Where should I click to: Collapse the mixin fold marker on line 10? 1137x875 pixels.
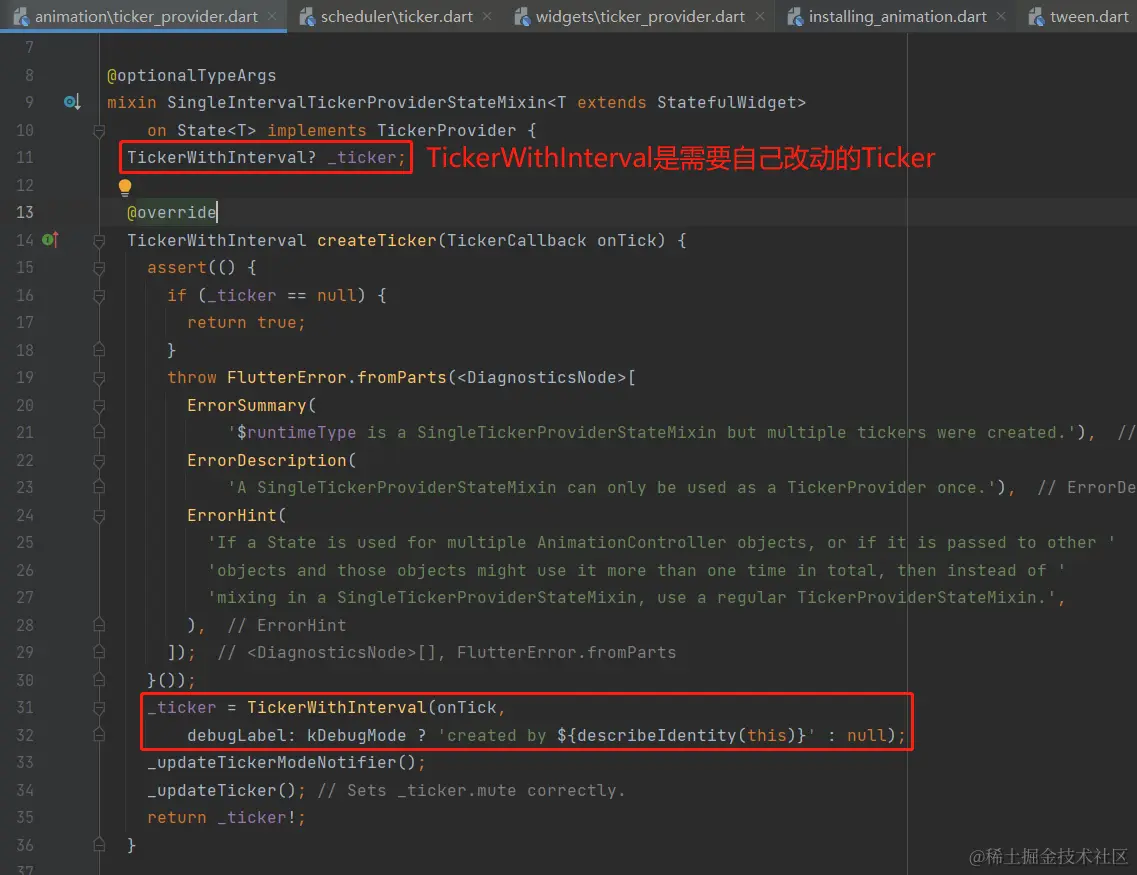99,131
